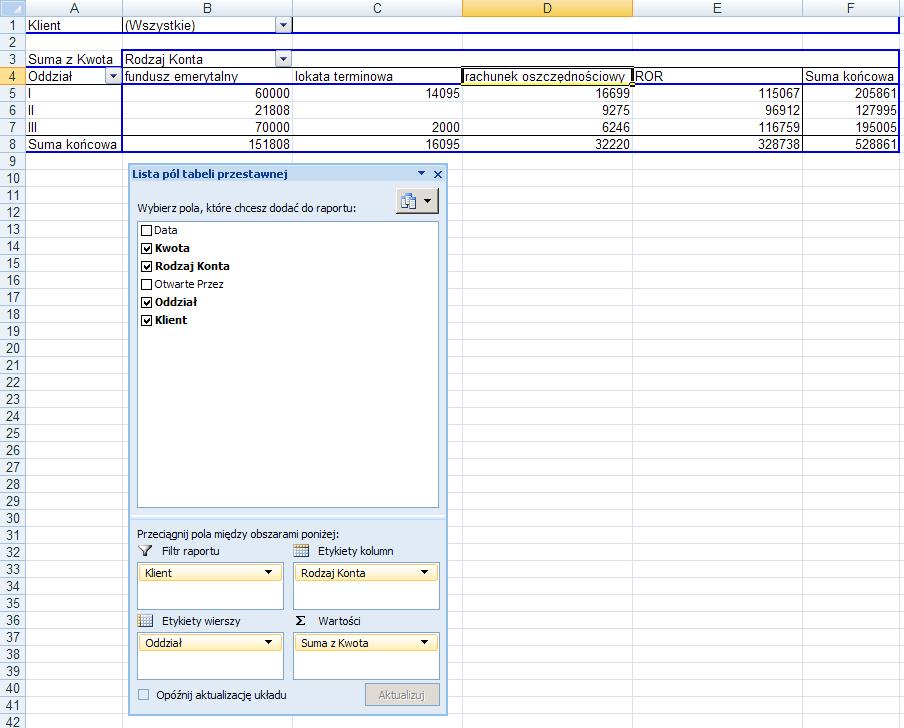
Task: Select total cell 16095
Action: pyautogui.click(x=377, y=144)
